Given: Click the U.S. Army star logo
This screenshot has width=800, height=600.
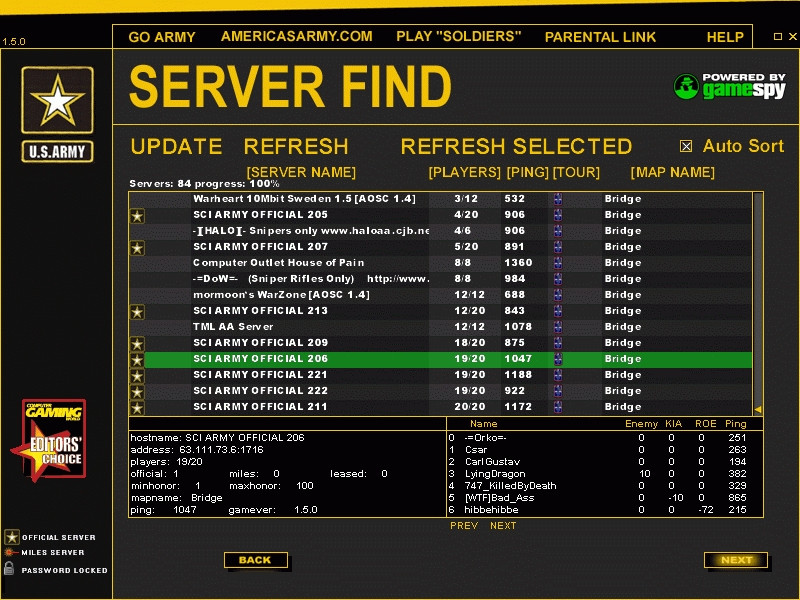Looking at the screenshot, I should (57, 103).
